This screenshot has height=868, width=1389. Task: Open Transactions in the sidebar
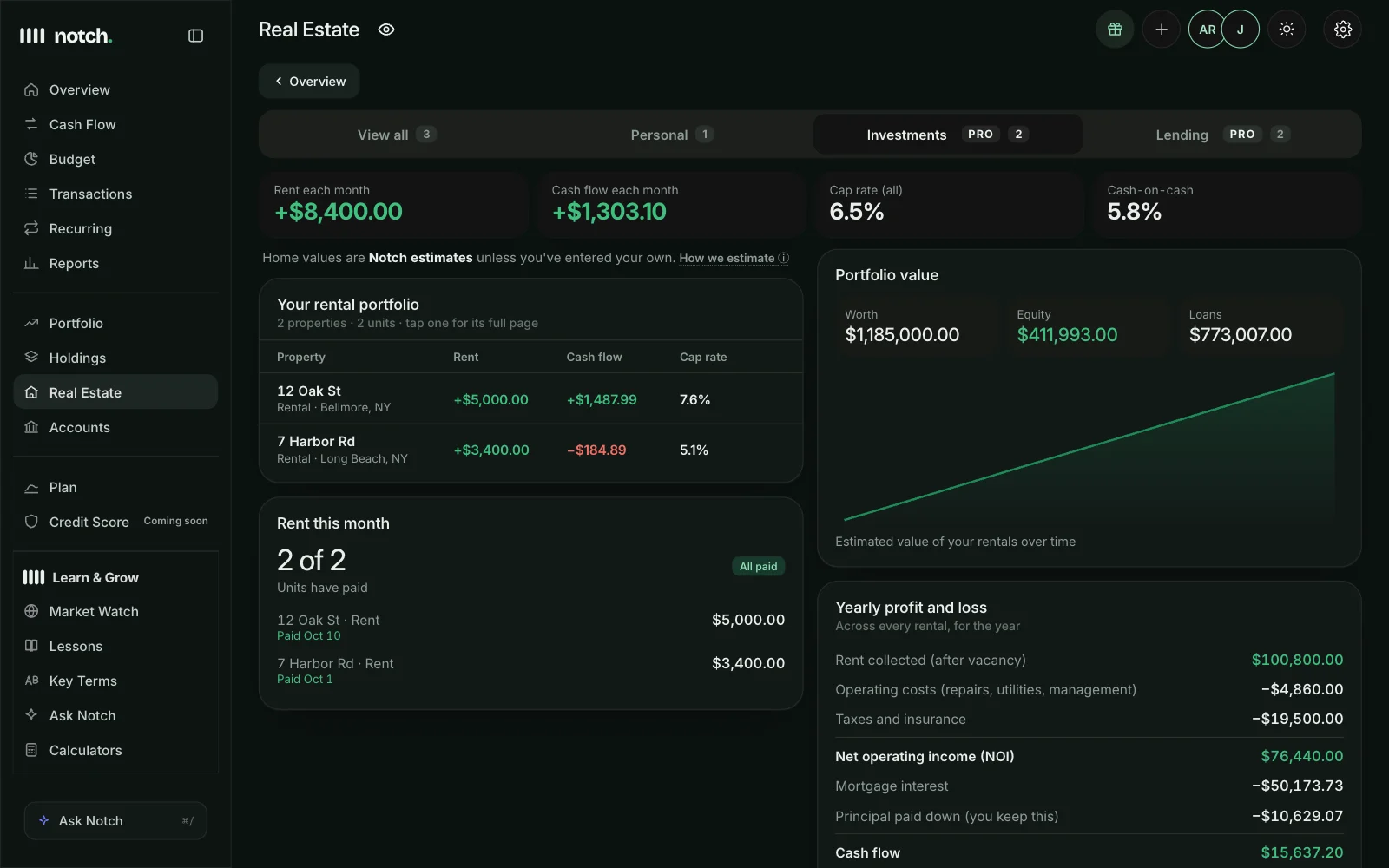click(x=115, y=194)
